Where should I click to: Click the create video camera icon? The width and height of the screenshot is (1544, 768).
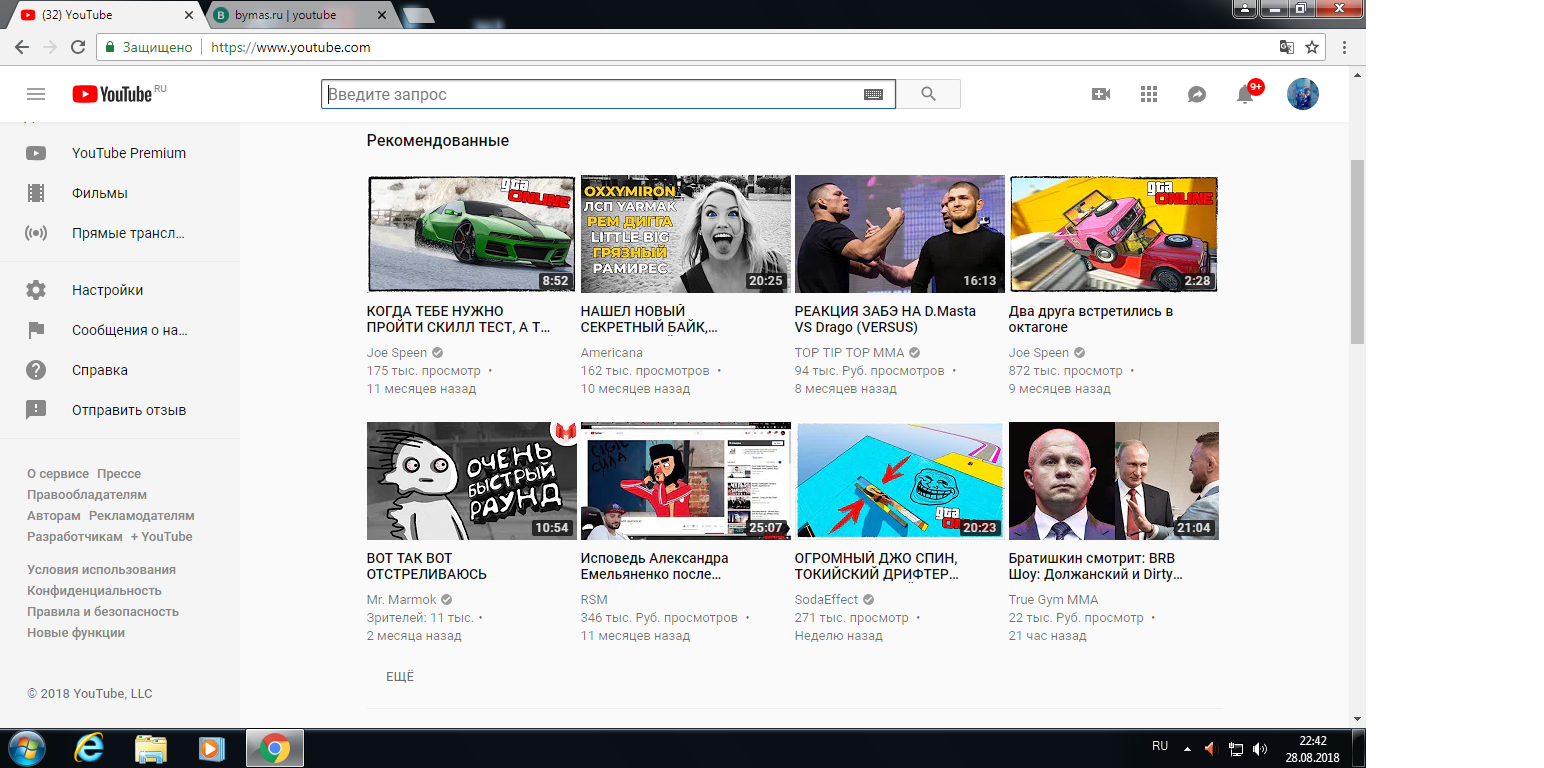tap(1101, 94)
